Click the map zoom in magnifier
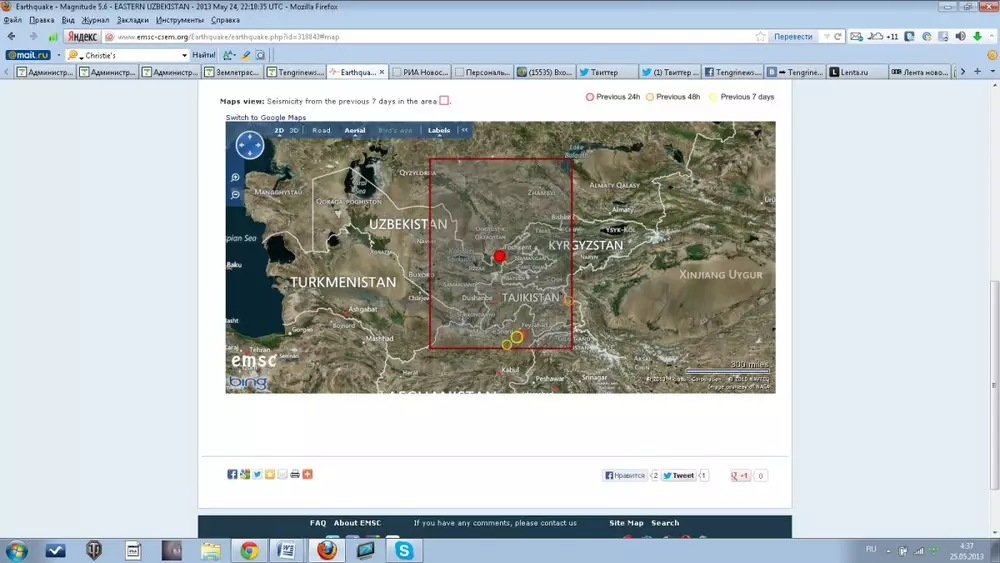This screenshot has width=1000, height=563. (235, 177)
